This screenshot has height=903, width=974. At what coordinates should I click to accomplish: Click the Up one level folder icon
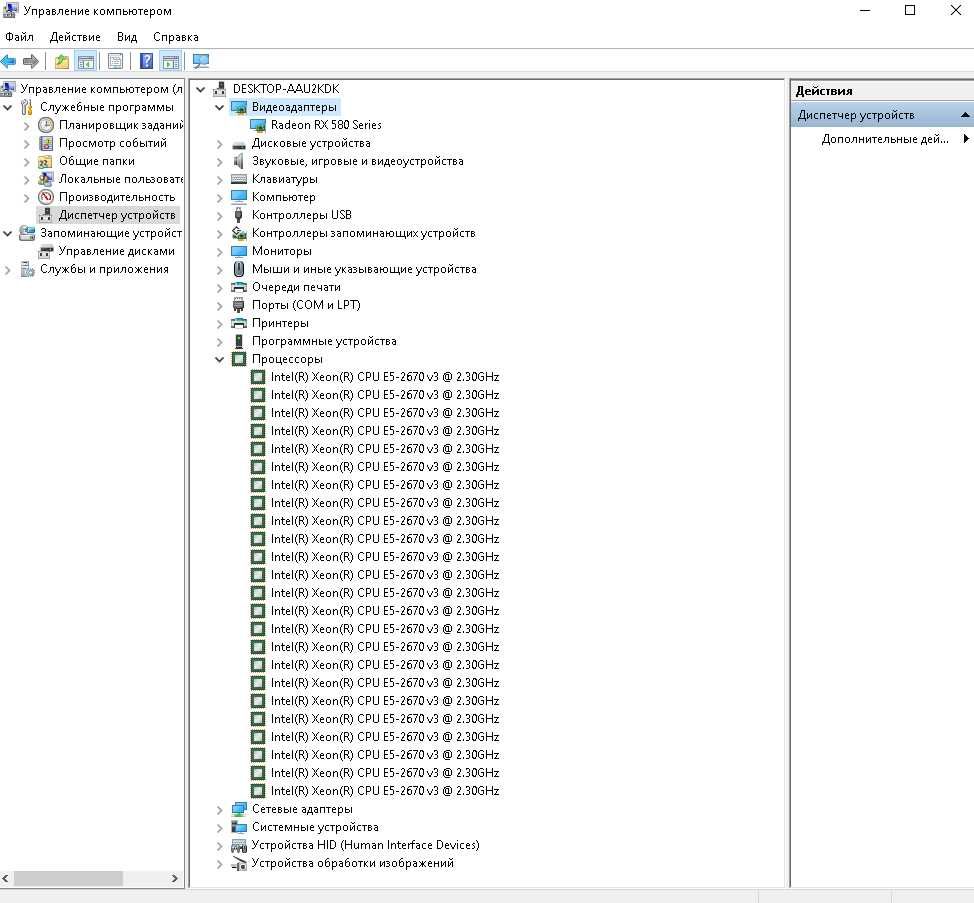tap(61, 61)
